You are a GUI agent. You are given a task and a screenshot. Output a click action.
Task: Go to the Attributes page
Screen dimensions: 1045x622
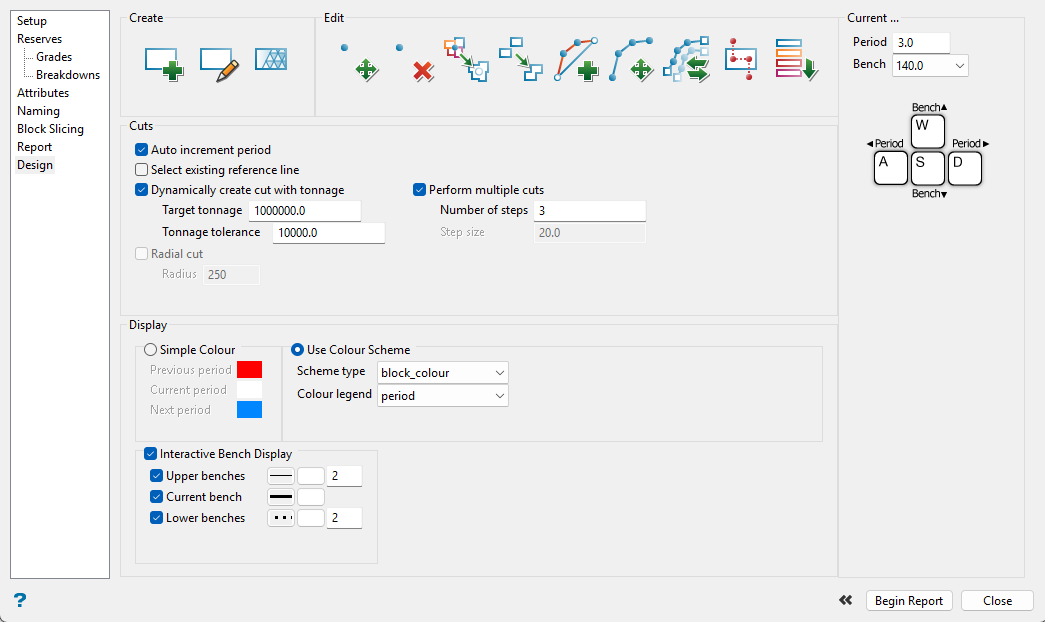(x=43, y=93)
